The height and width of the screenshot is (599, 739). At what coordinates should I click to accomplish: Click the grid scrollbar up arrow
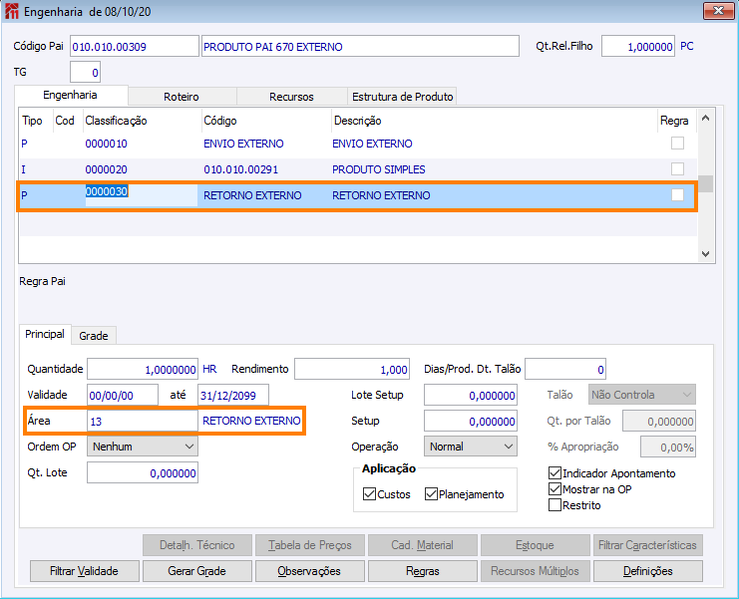click(706, 118)
